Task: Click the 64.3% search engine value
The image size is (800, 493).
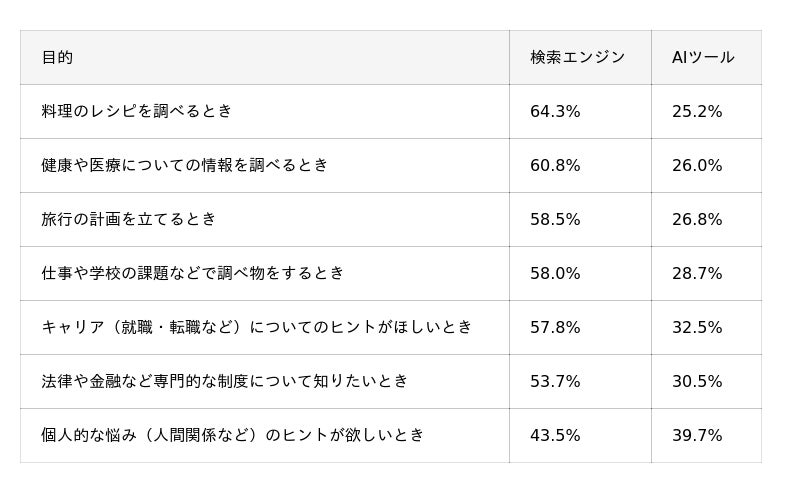Action: tap(555, 112)
